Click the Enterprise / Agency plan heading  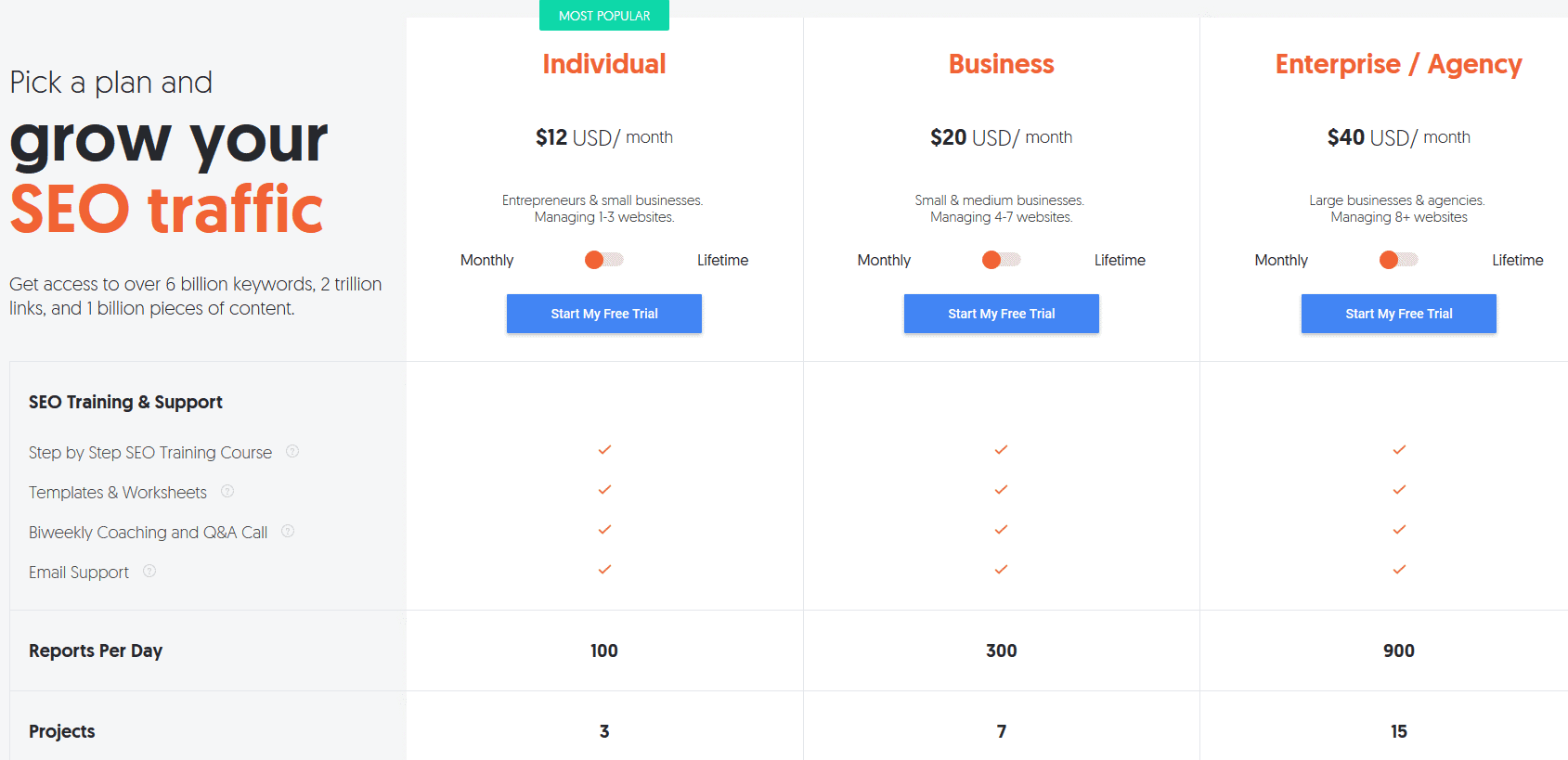click(1399, 65)
